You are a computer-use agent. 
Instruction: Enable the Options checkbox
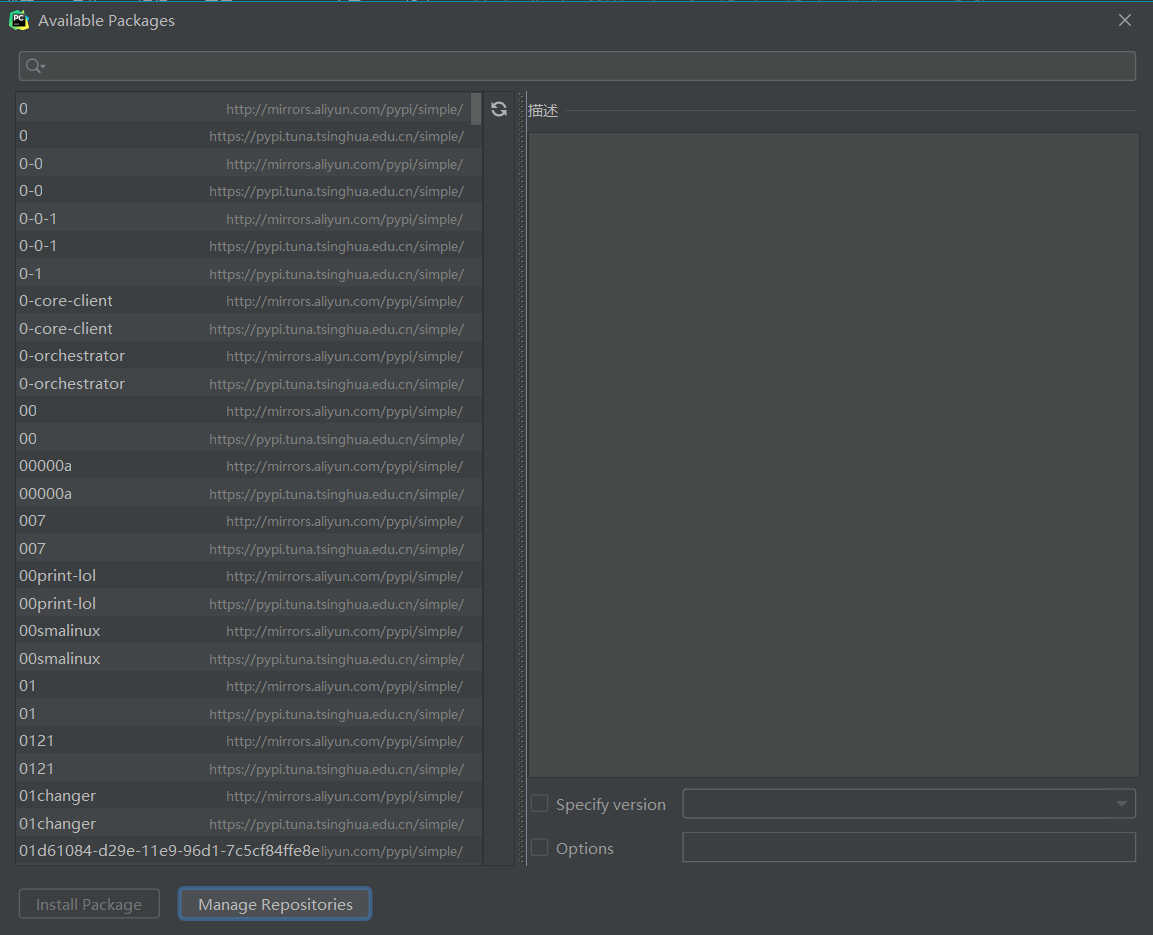pos(540,848)
